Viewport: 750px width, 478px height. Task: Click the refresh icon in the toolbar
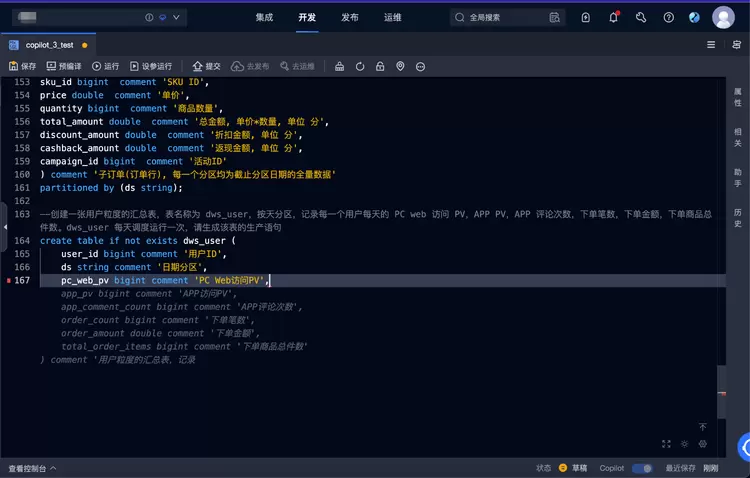(x=360, y=66)
